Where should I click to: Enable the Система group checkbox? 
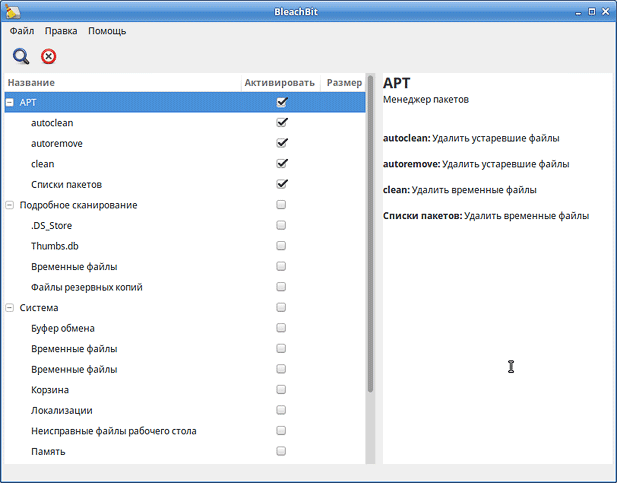(x=281, y=307)
